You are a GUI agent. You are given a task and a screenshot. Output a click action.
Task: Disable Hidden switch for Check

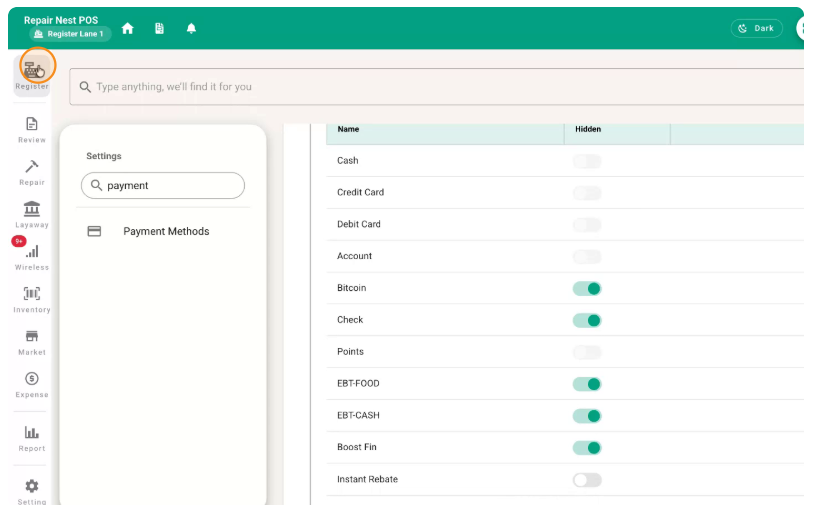point(587,320)
